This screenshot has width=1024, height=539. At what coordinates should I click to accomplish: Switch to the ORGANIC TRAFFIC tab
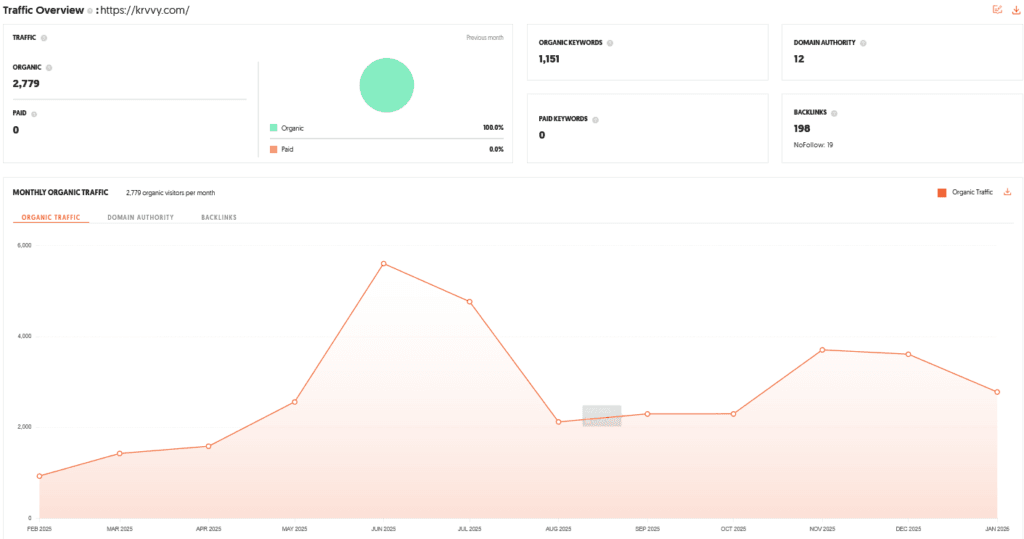click(51, 218)
